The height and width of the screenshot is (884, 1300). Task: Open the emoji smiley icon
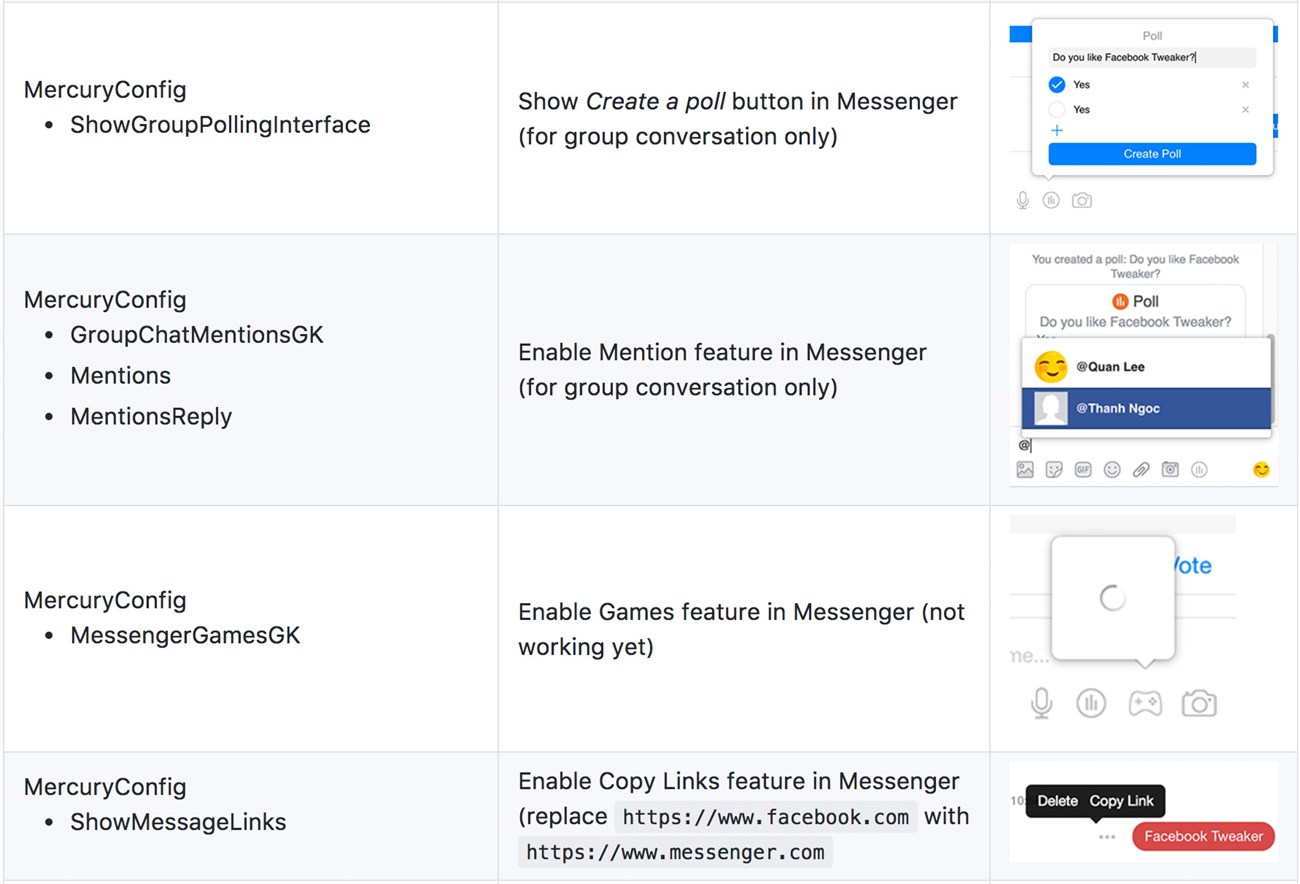[1111, 468]
